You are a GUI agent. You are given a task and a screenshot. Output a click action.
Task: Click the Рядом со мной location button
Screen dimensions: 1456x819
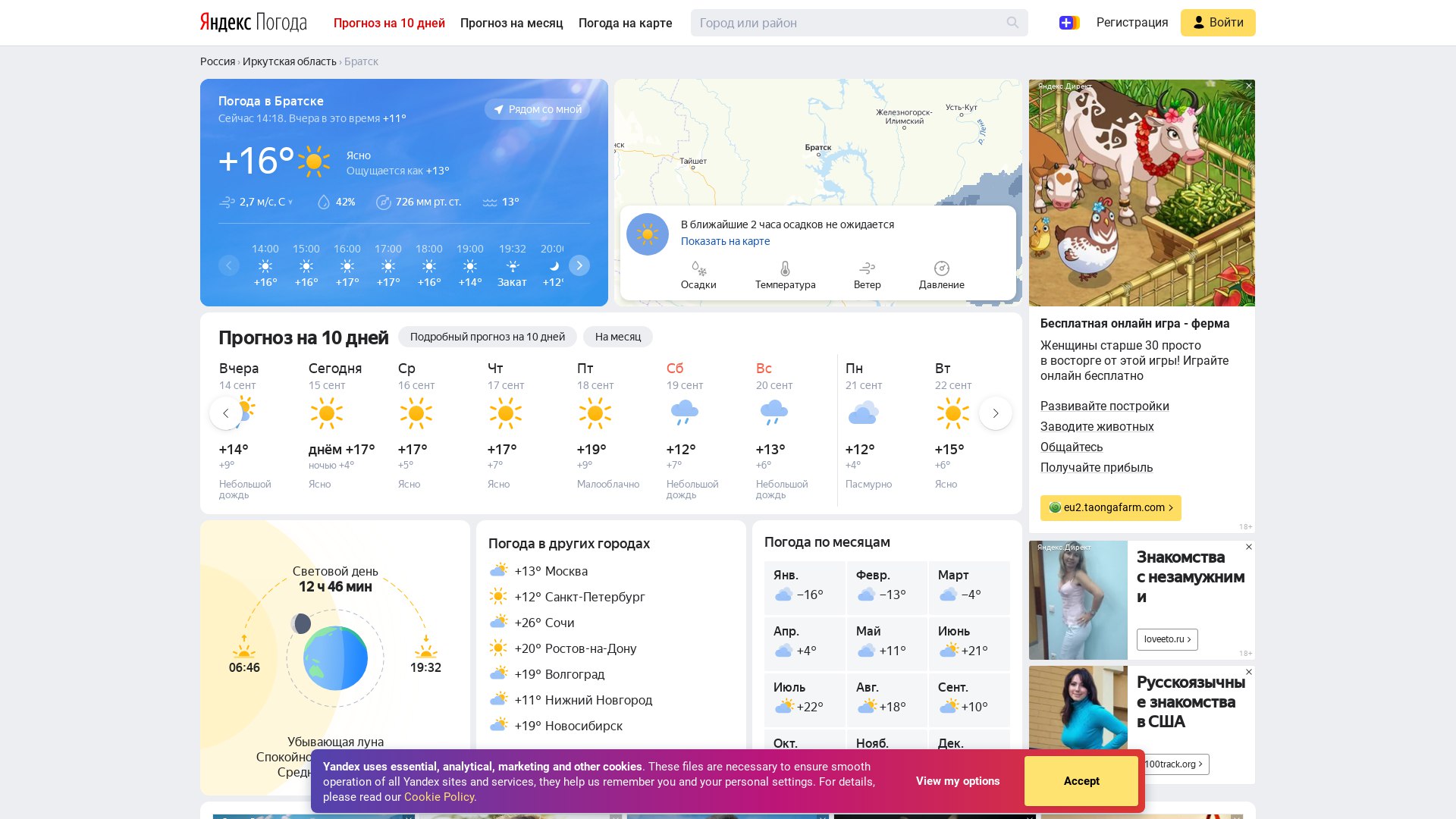click(537, 109)
